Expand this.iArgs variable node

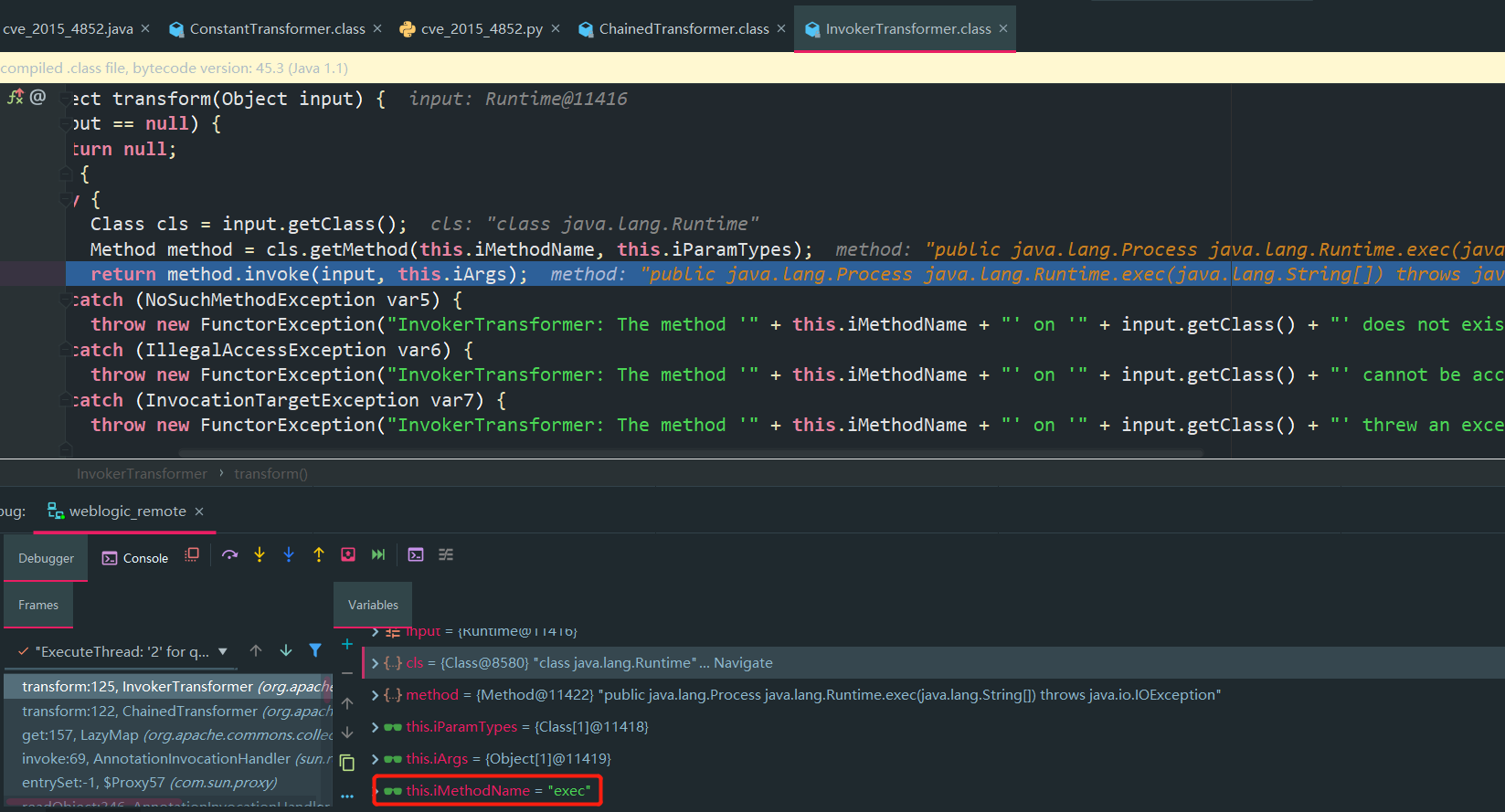pos(375,759)
